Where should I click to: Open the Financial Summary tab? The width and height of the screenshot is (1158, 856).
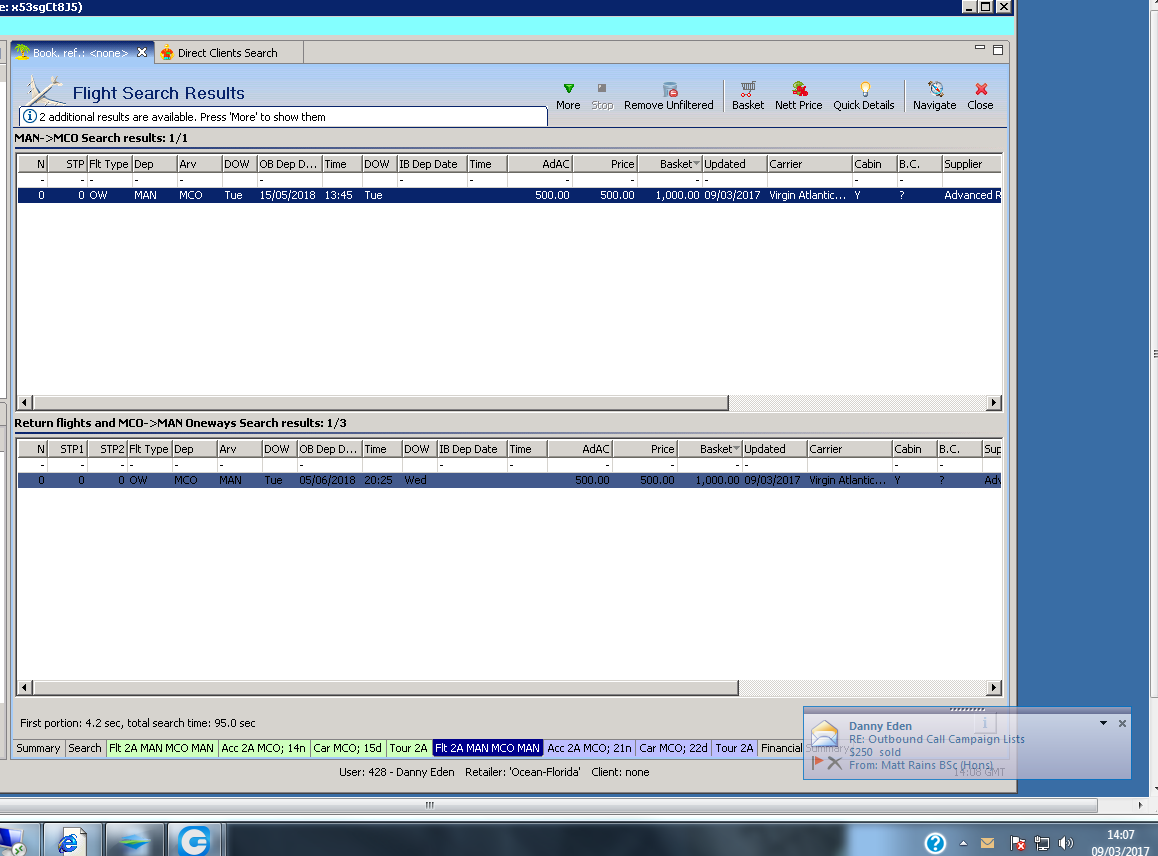click(x=781, y=748)
